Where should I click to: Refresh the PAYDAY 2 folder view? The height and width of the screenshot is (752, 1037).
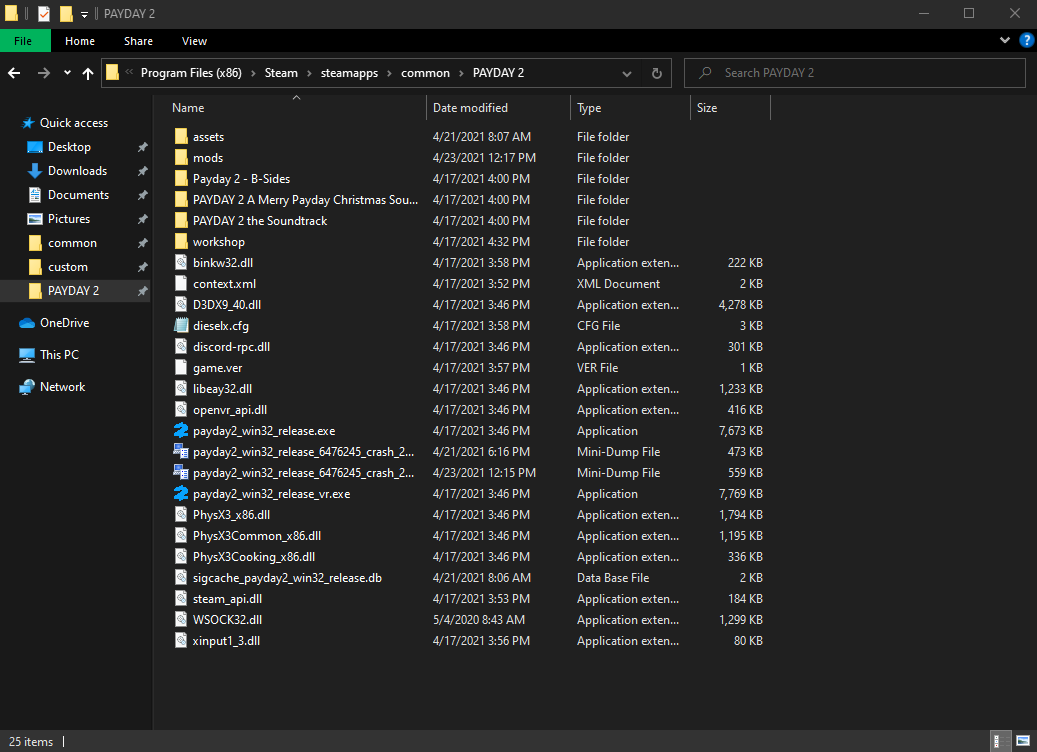tap(657, 73)
